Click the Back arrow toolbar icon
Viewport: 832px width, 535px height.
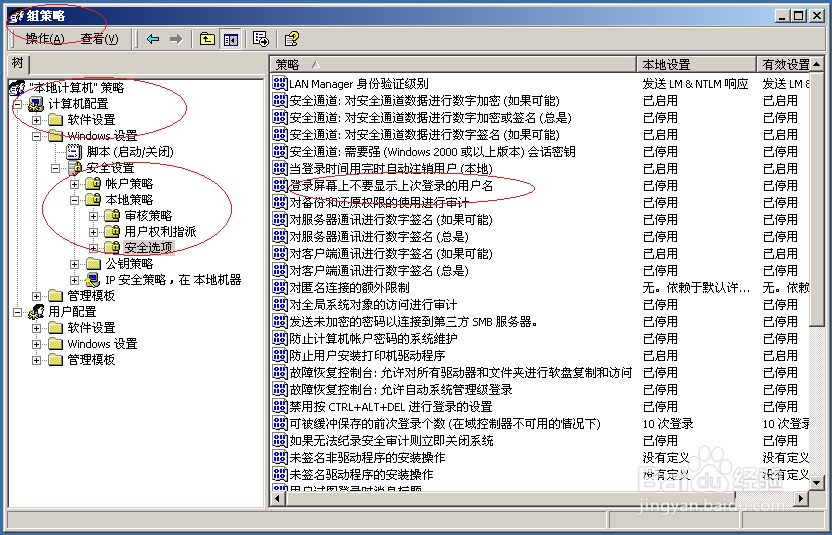pyautogui.click(x=153, y=39)
